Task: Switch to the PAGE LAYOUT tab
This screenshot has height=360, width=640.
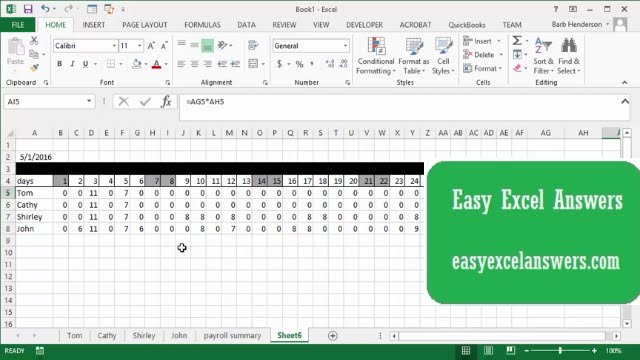Action: (145, 25)
